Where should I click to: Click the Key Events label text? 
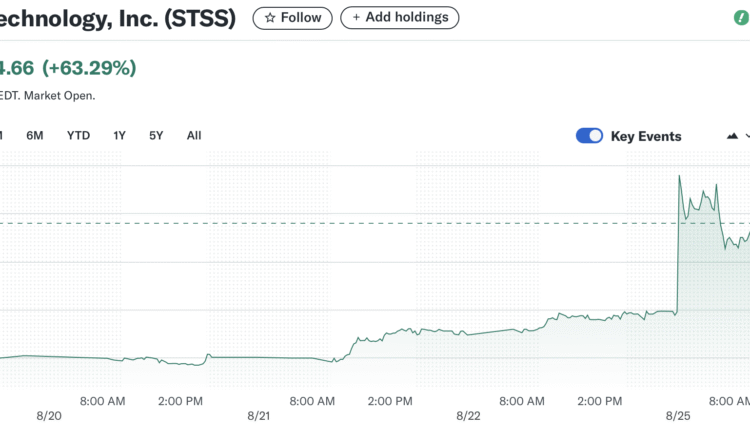pyautogui.click(x=646, y=136)
